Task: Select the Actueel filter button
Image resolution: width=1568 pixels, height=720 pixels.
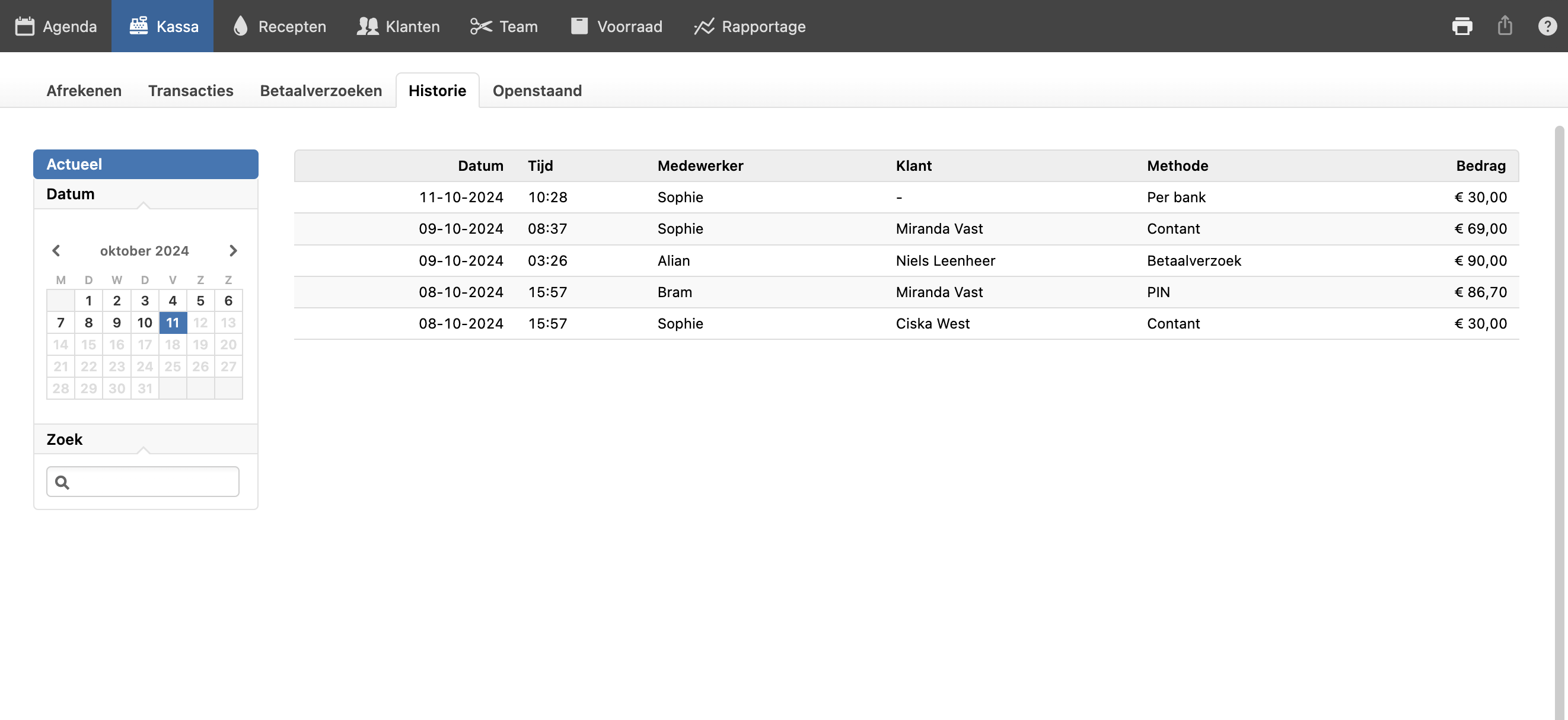Action: click(x=145, y=164)
